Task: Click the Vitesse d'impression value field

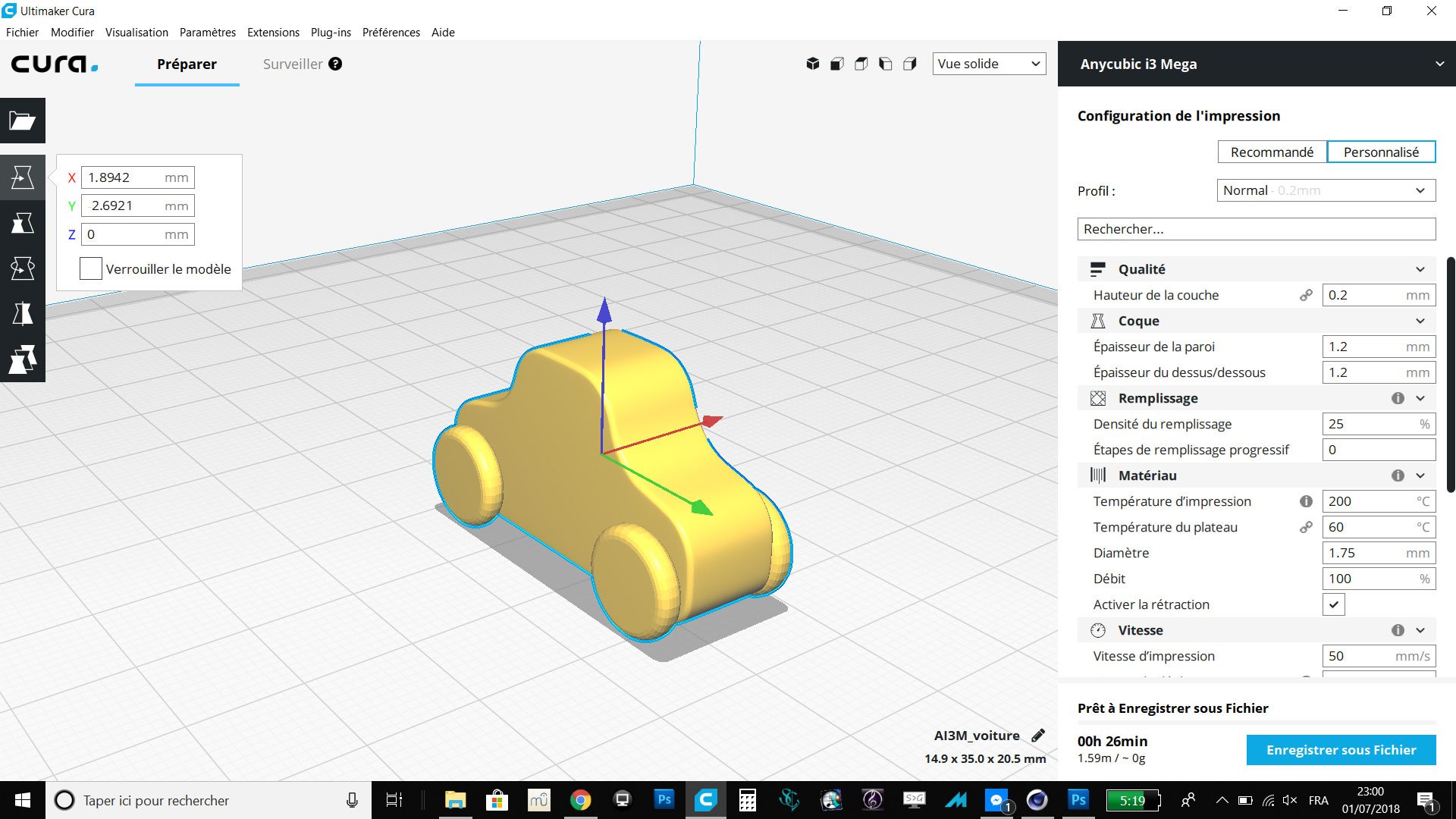Action: (x=1379, y=656)
